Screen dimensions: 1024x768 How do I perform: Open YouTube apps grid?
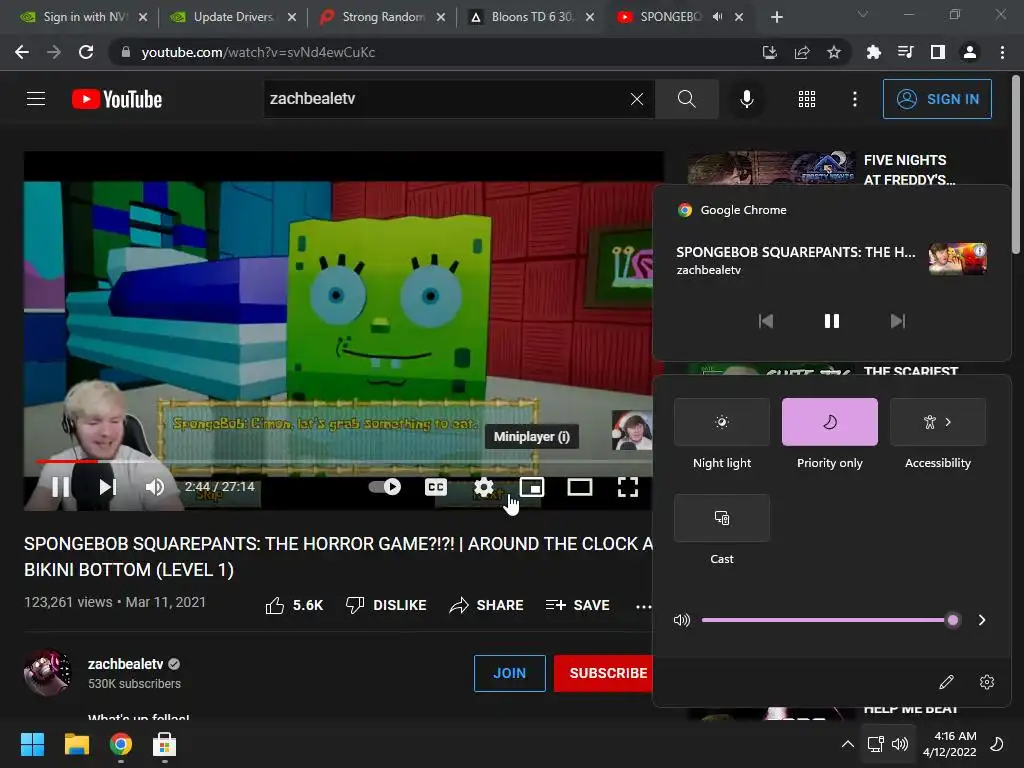[807, 99]
